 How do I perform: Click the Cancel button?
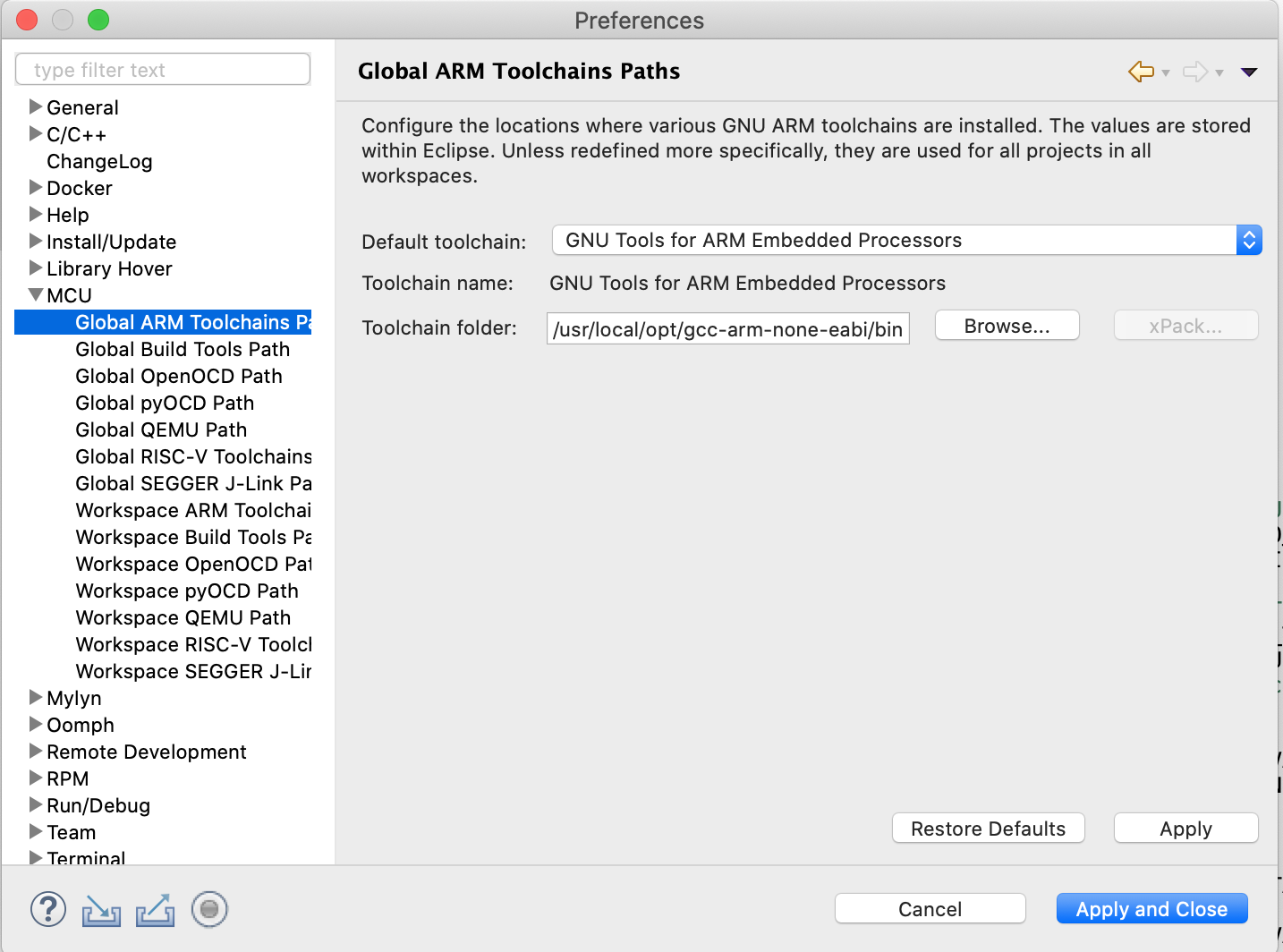click(930, 909)
